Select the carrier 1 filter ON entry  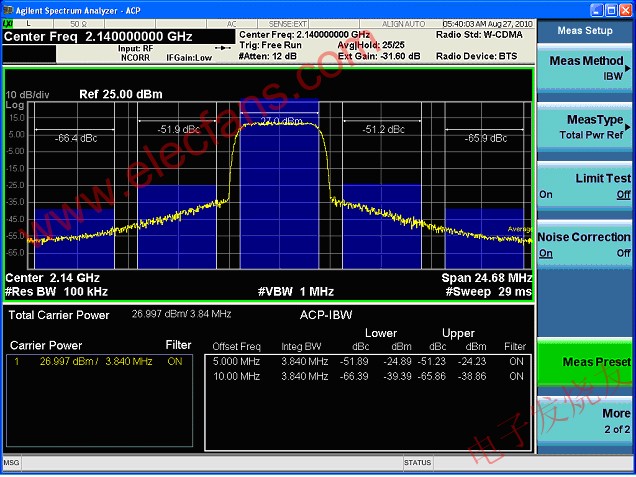click(175, 361)
